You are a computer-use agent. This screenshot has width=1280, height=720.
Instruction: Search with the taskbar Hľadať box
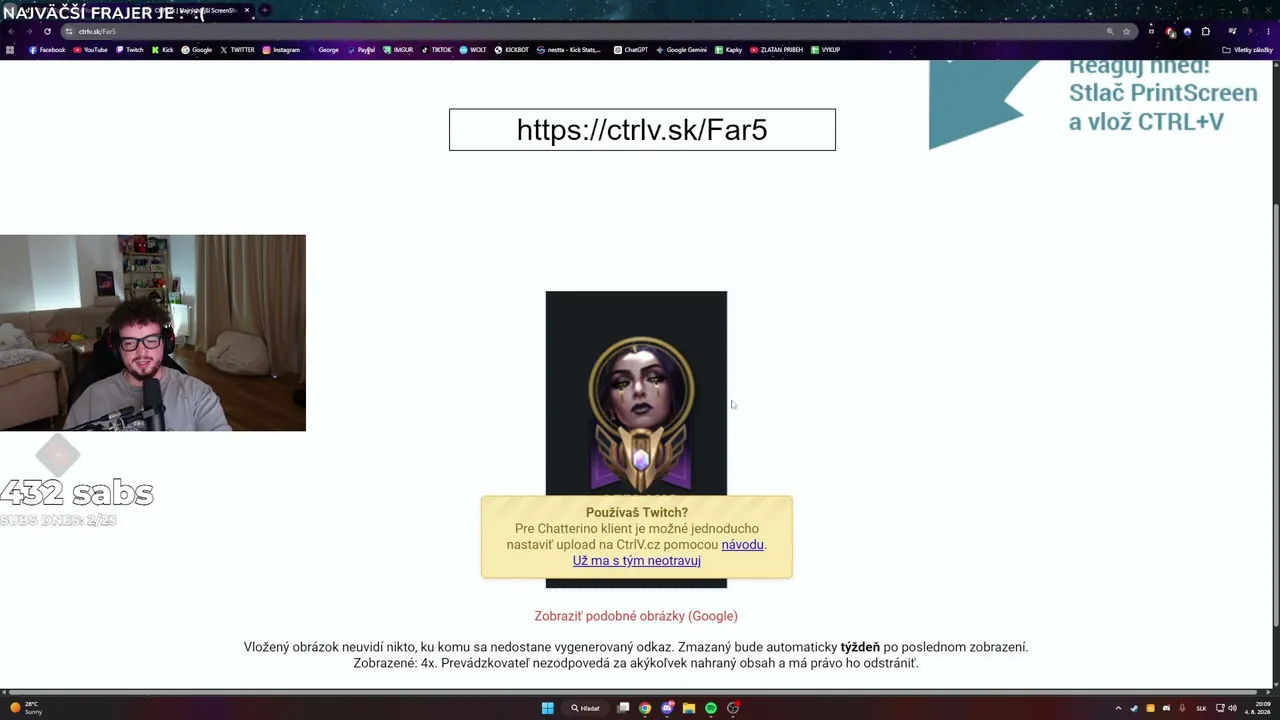586,708
